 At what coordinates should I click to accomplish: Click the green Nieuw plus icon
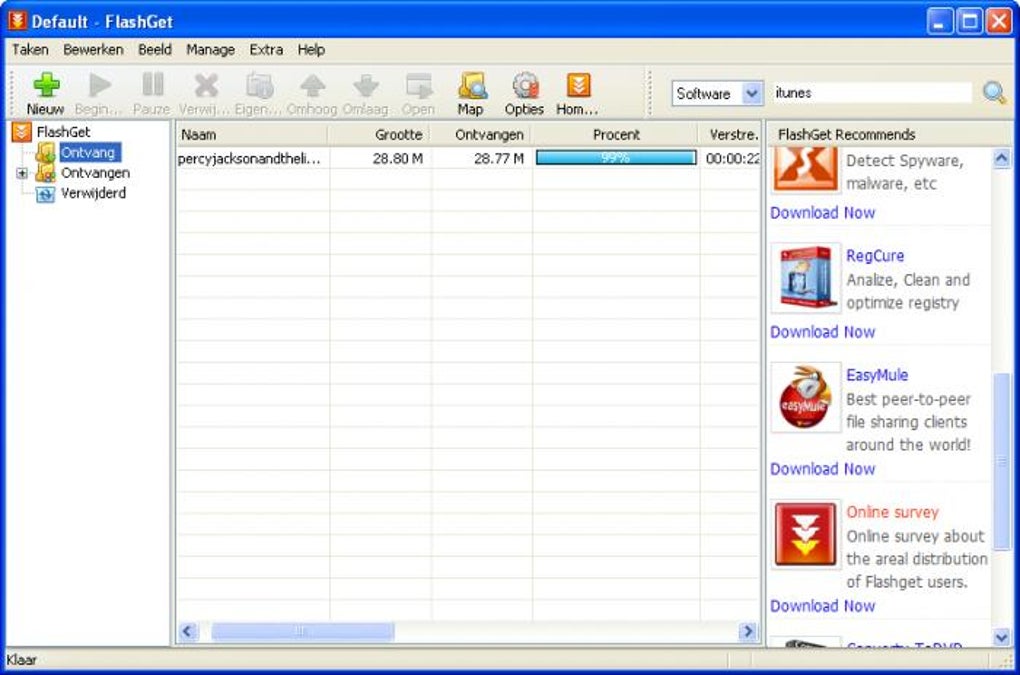click(x=46, y=85)
